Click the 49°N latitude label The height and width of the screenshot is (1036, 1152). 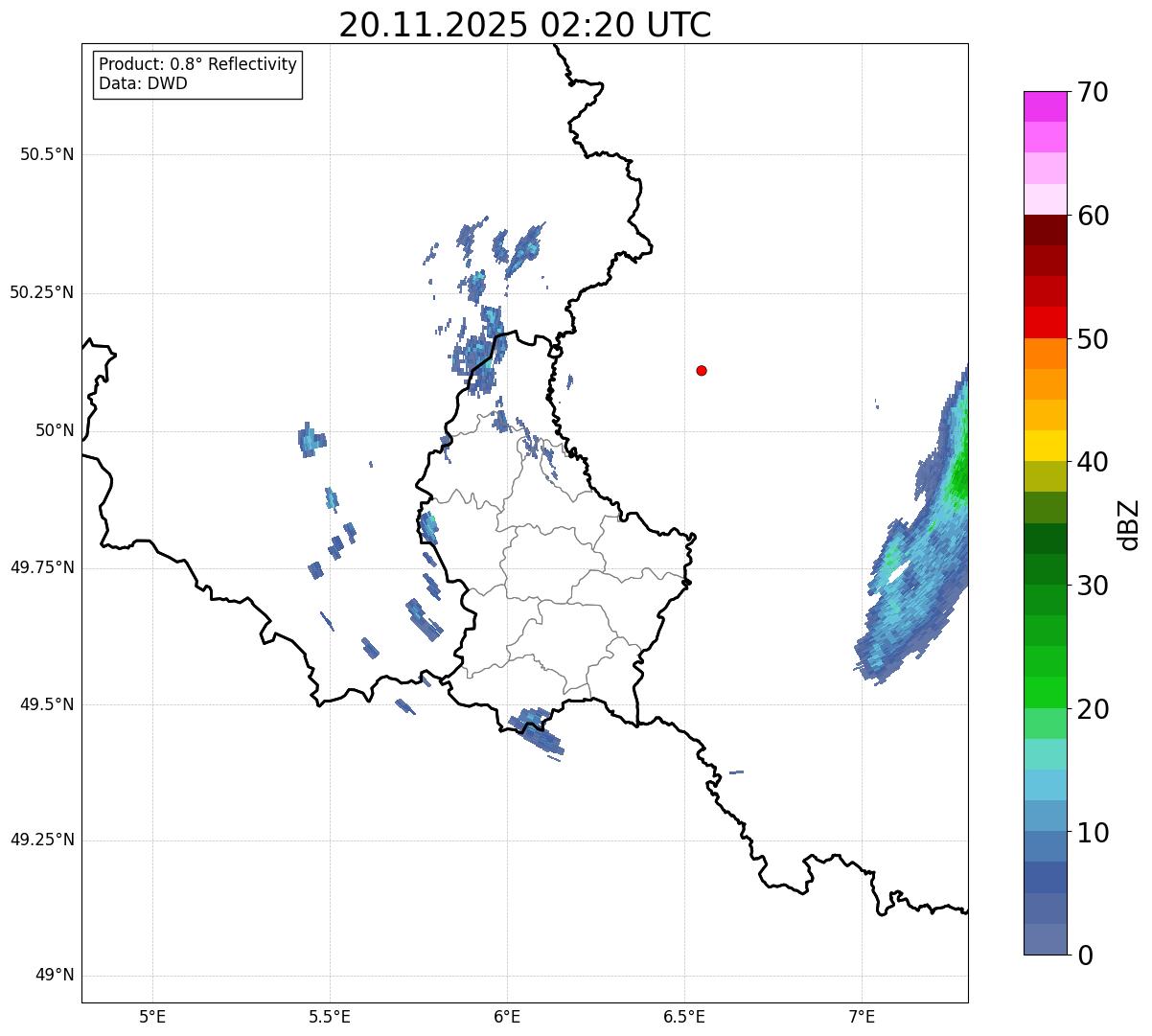55,976
